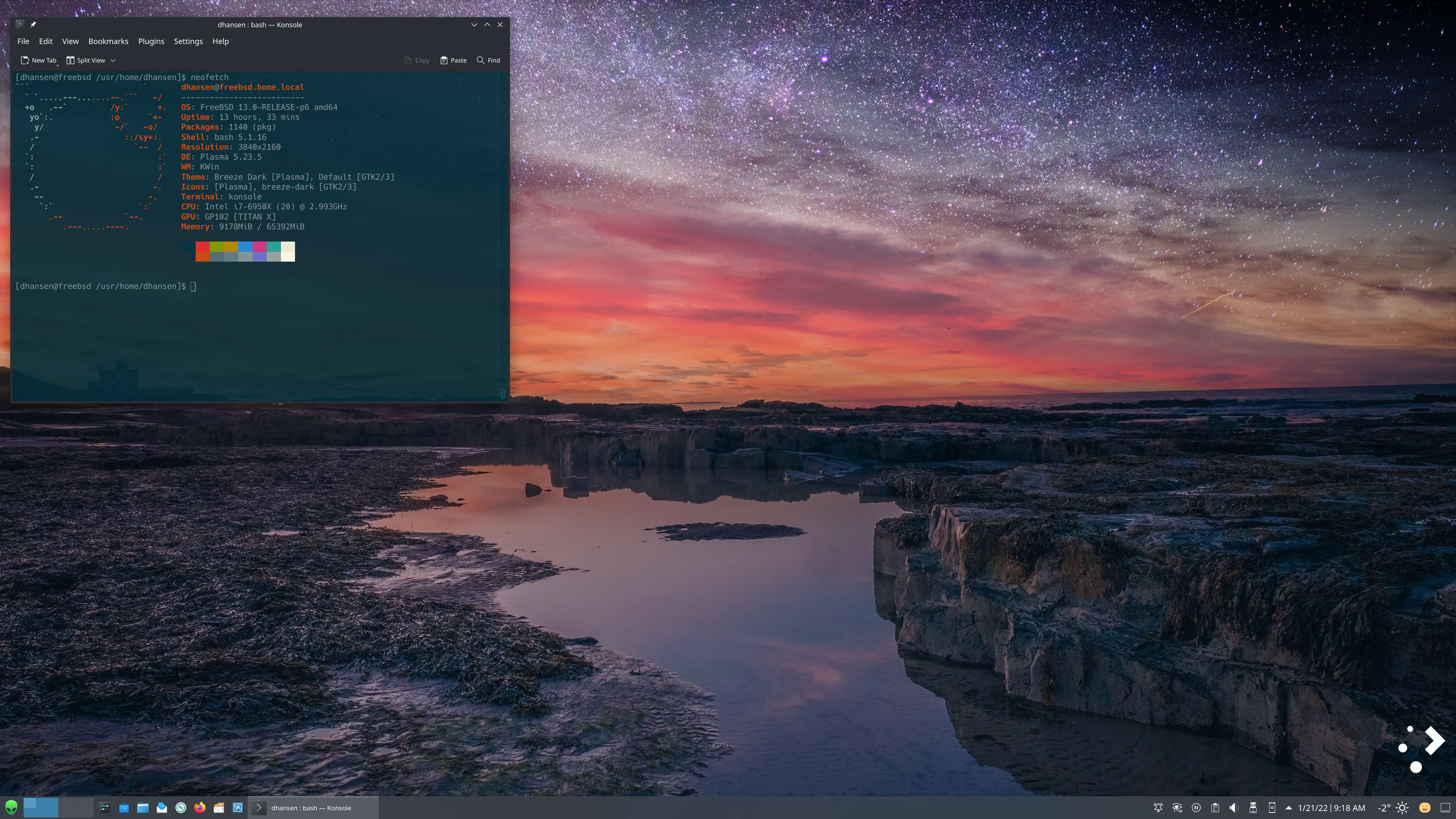Click the pause media tray icon
Viewport: 1456px width, 819px height.
[1196, 808]
